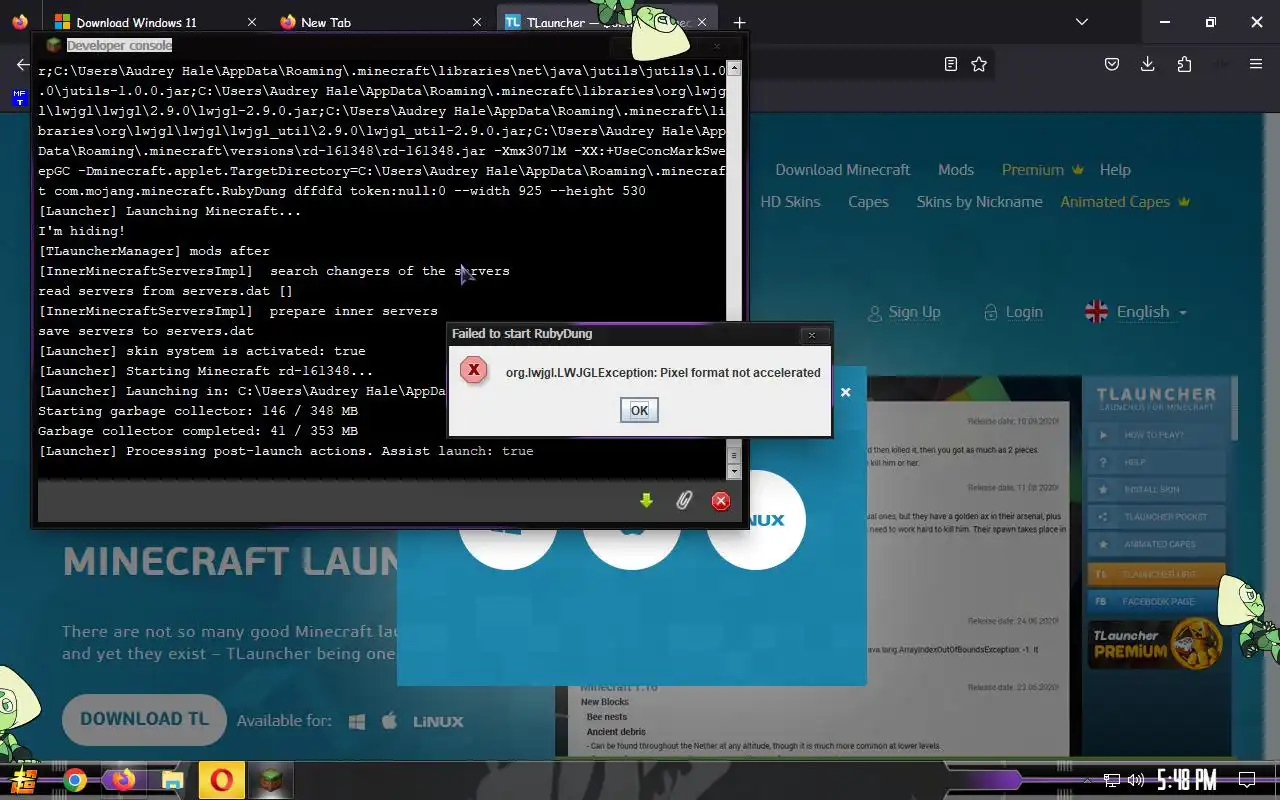Open the Pocket save icon

point(1111,64)
